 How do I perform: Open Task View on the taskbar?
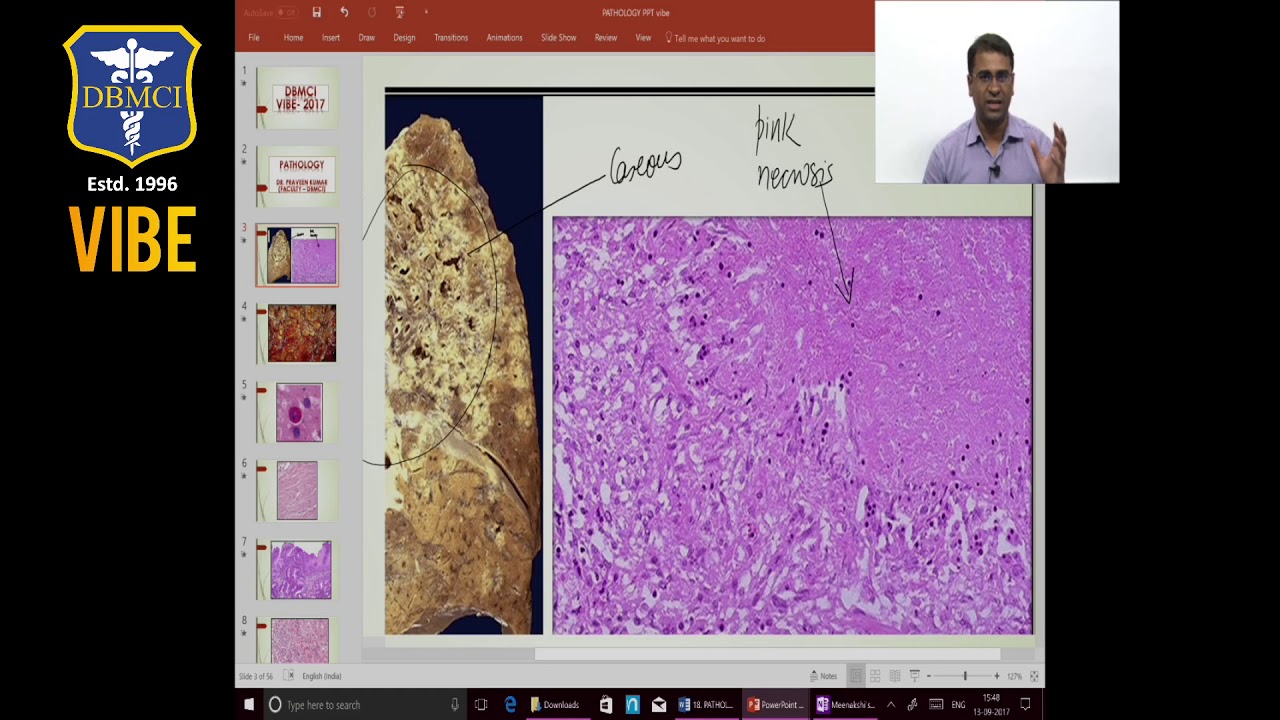[x=481, y=705]
